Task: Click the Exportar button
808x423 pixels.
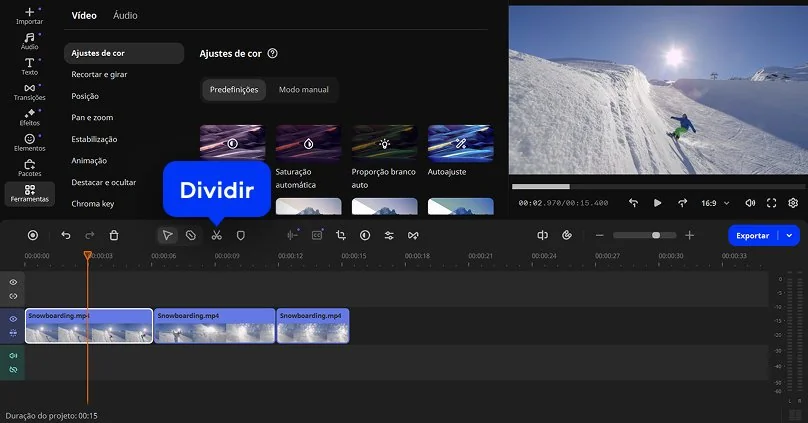Action: tap(752, 235)
